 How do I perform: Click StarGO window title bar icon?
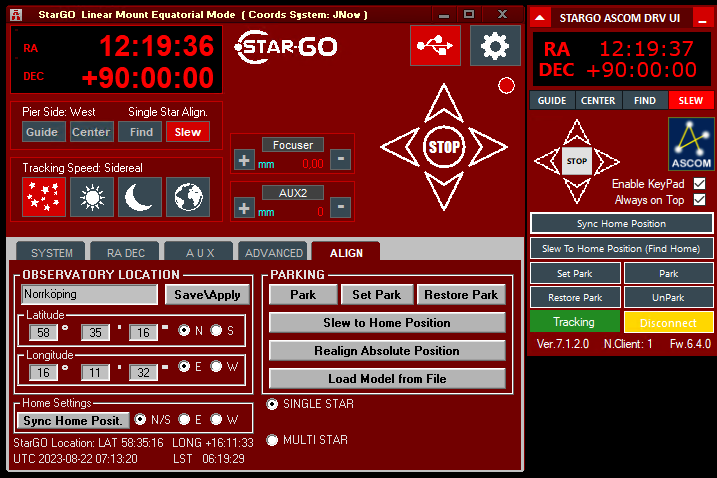pos(16,15)
